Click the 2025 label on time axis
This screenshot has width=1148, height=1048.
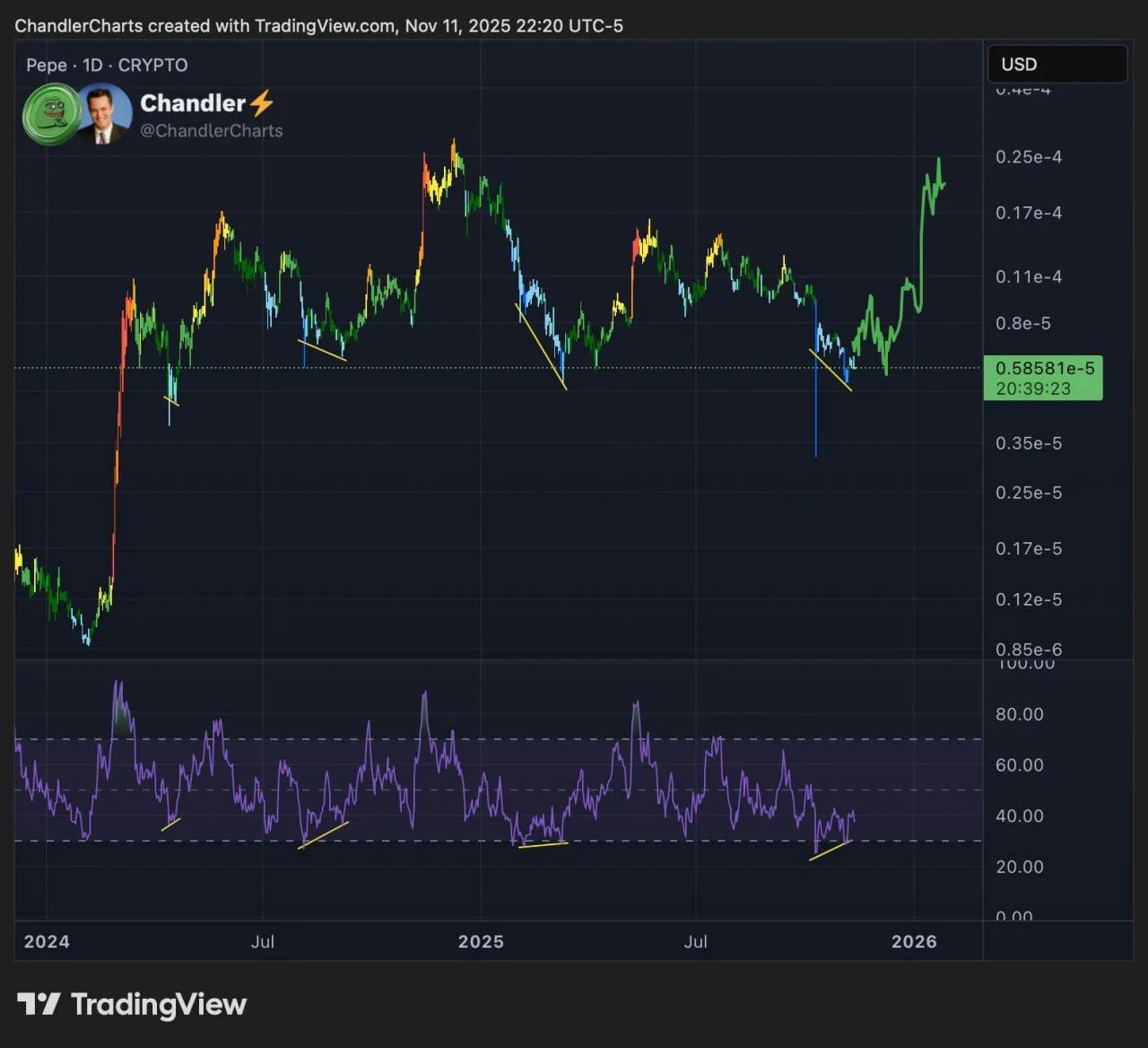[481, 941]
